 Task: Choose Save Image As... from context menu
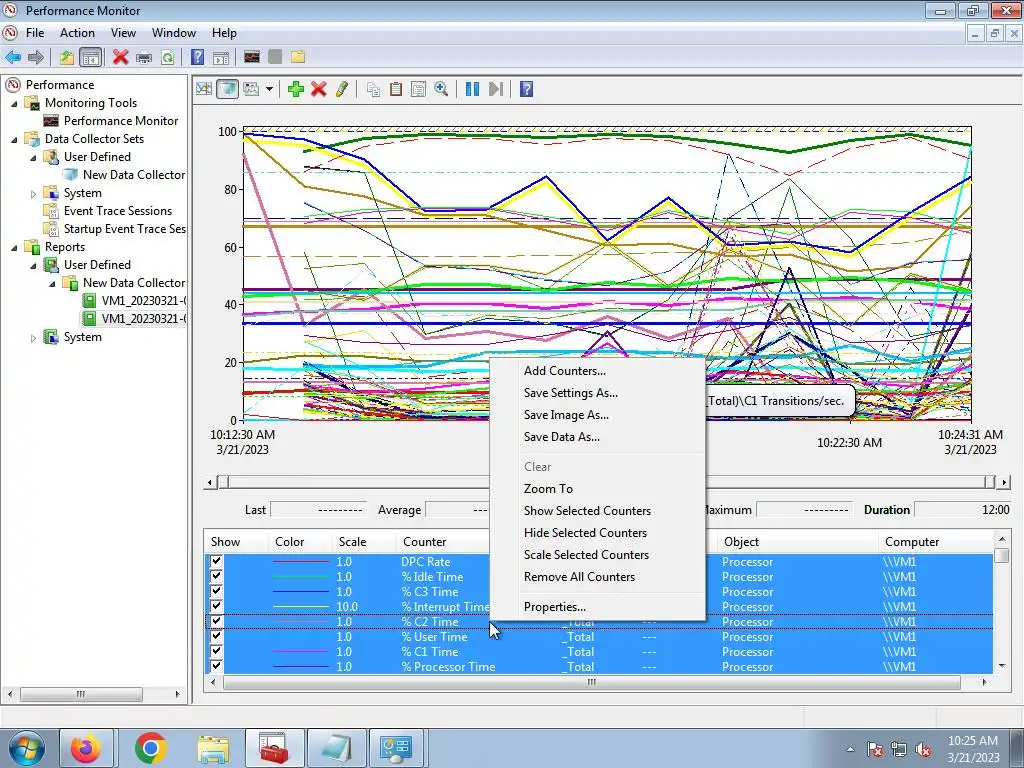point(566,415)
